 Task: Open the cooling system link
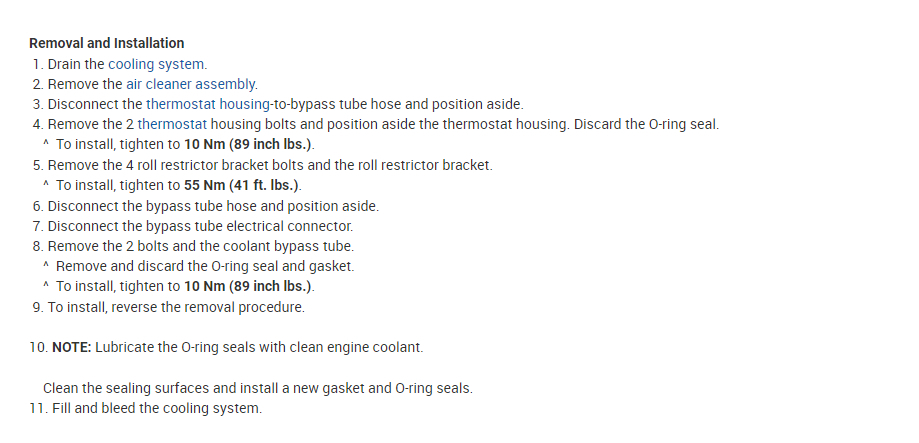pos(157,64)
